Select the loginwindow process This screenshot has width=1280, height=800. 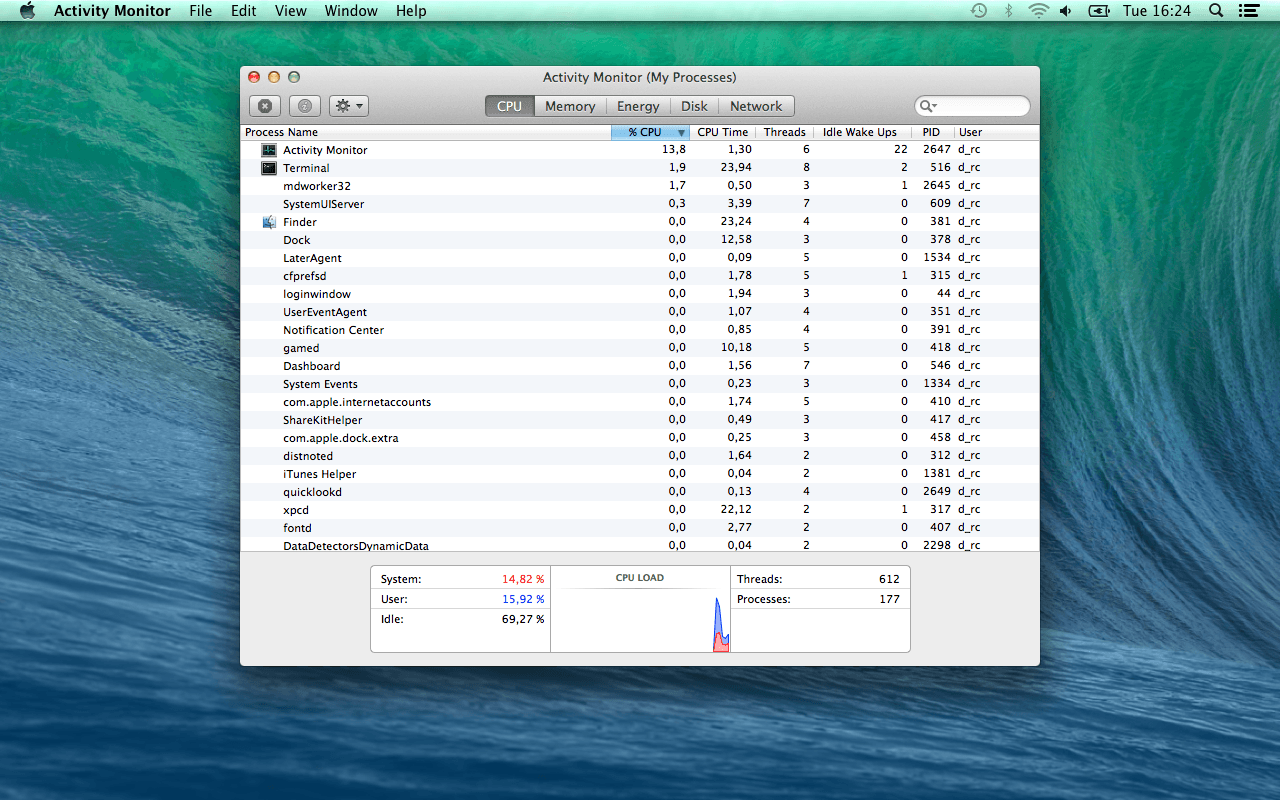640,294
